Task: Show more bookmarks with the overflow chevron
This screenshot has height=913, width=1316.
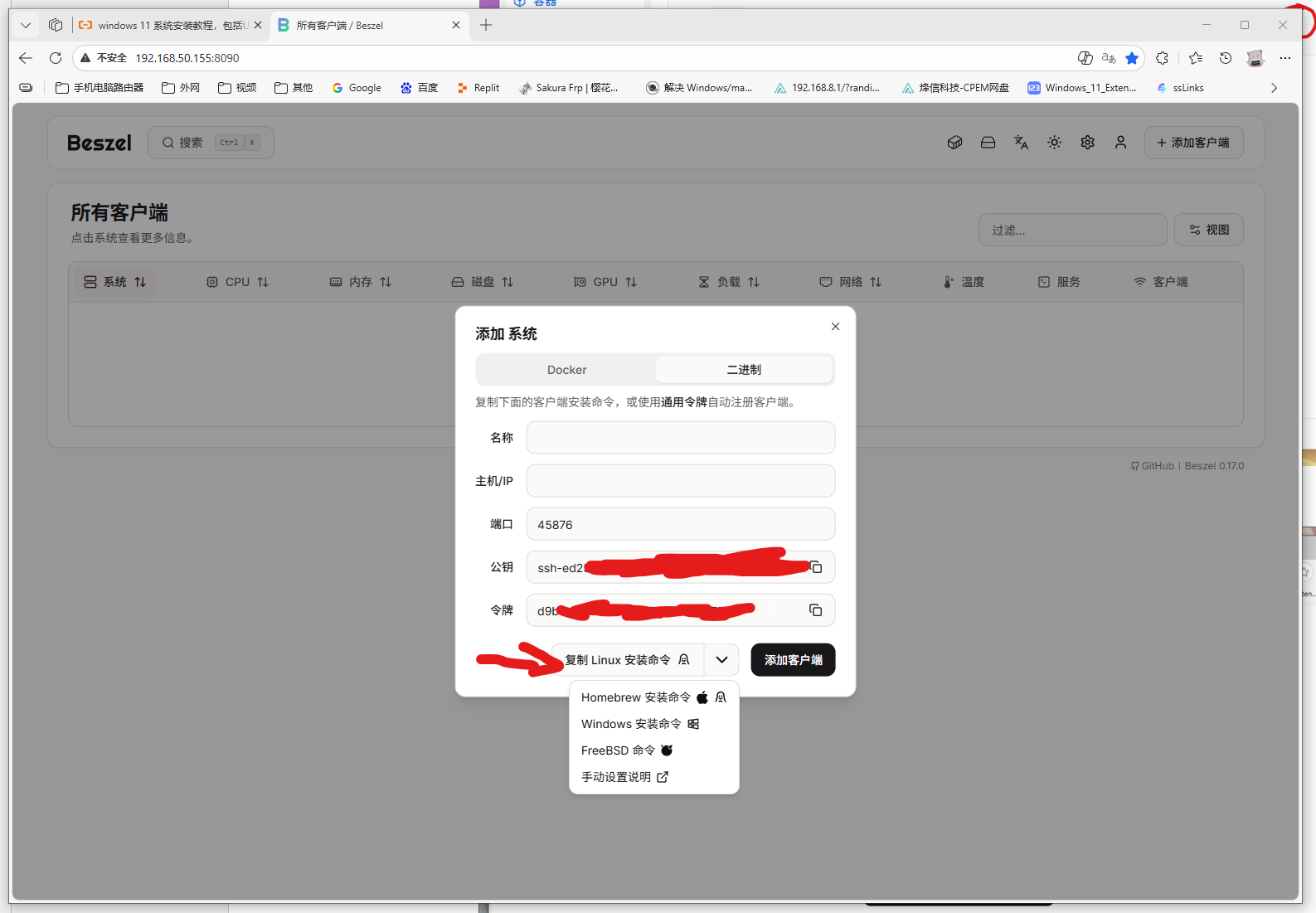Action: (1274, 88)
